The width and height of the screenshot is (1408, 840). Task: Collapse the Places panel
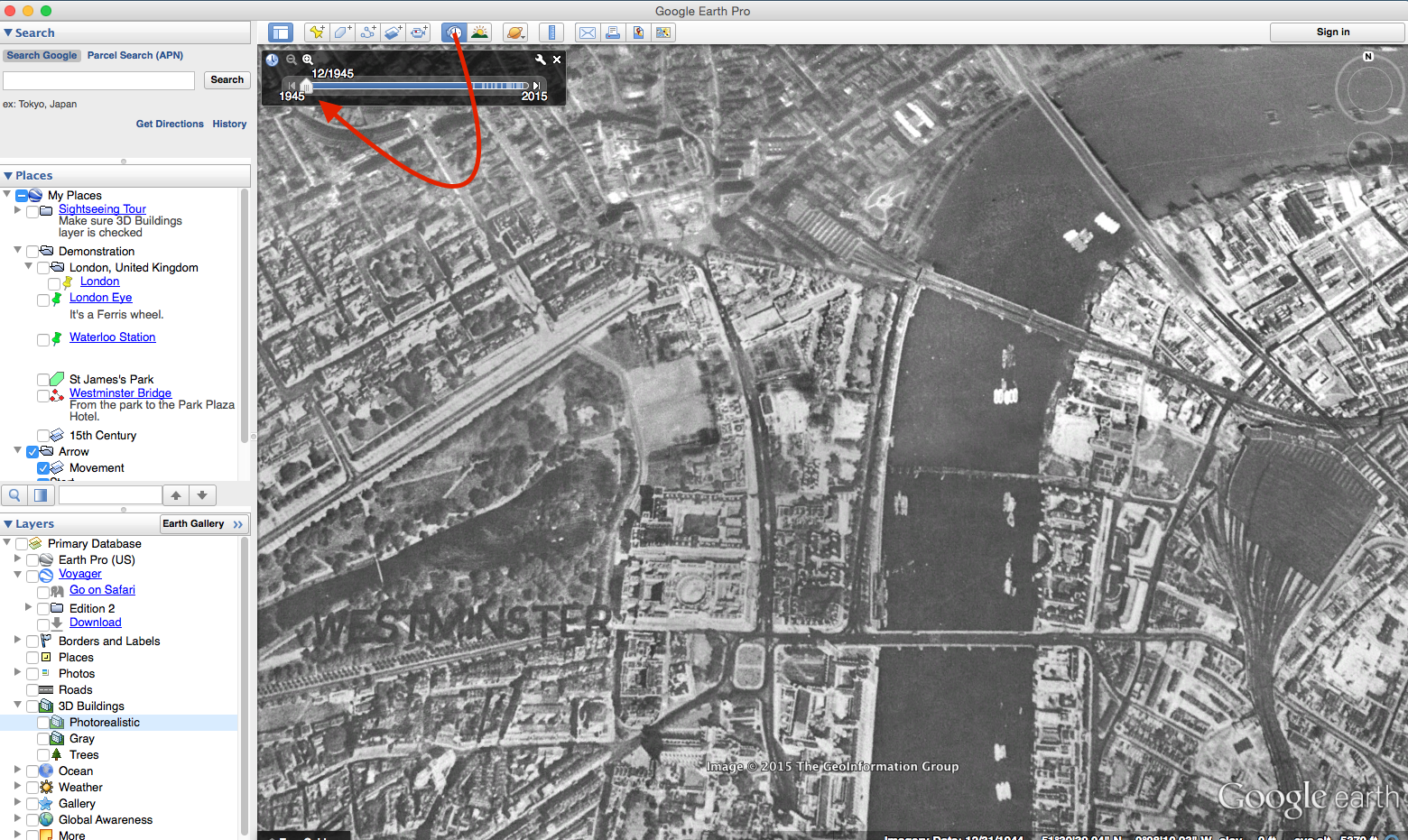coord(8,176)
